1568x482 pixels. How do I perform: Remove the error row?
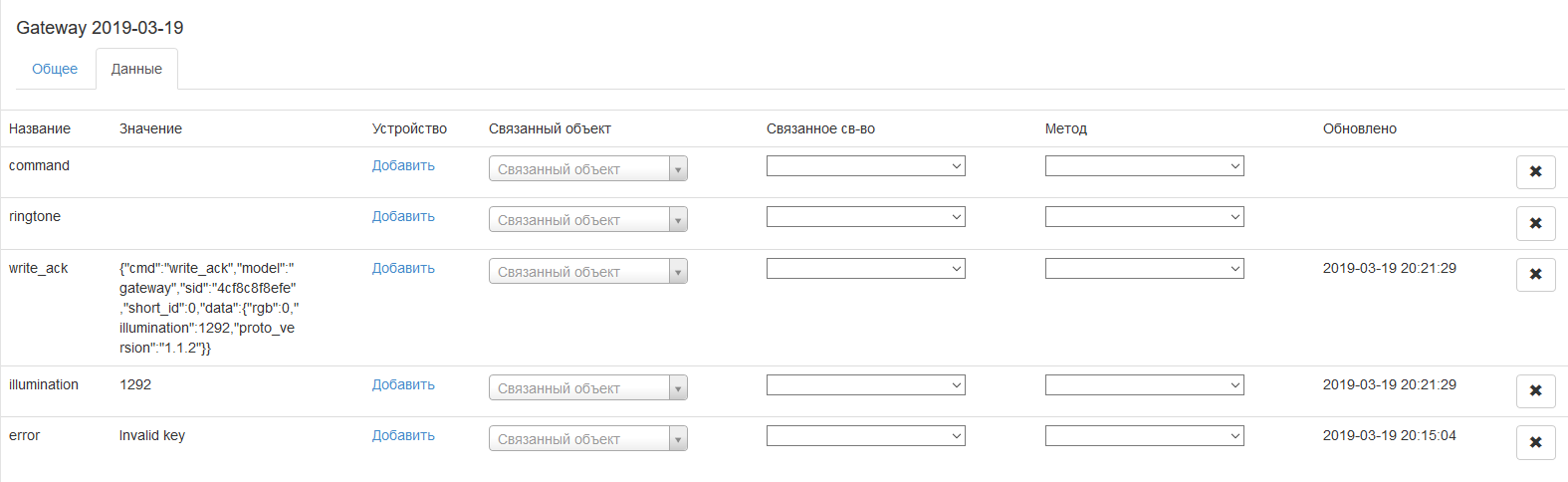tap(1535, 442)
